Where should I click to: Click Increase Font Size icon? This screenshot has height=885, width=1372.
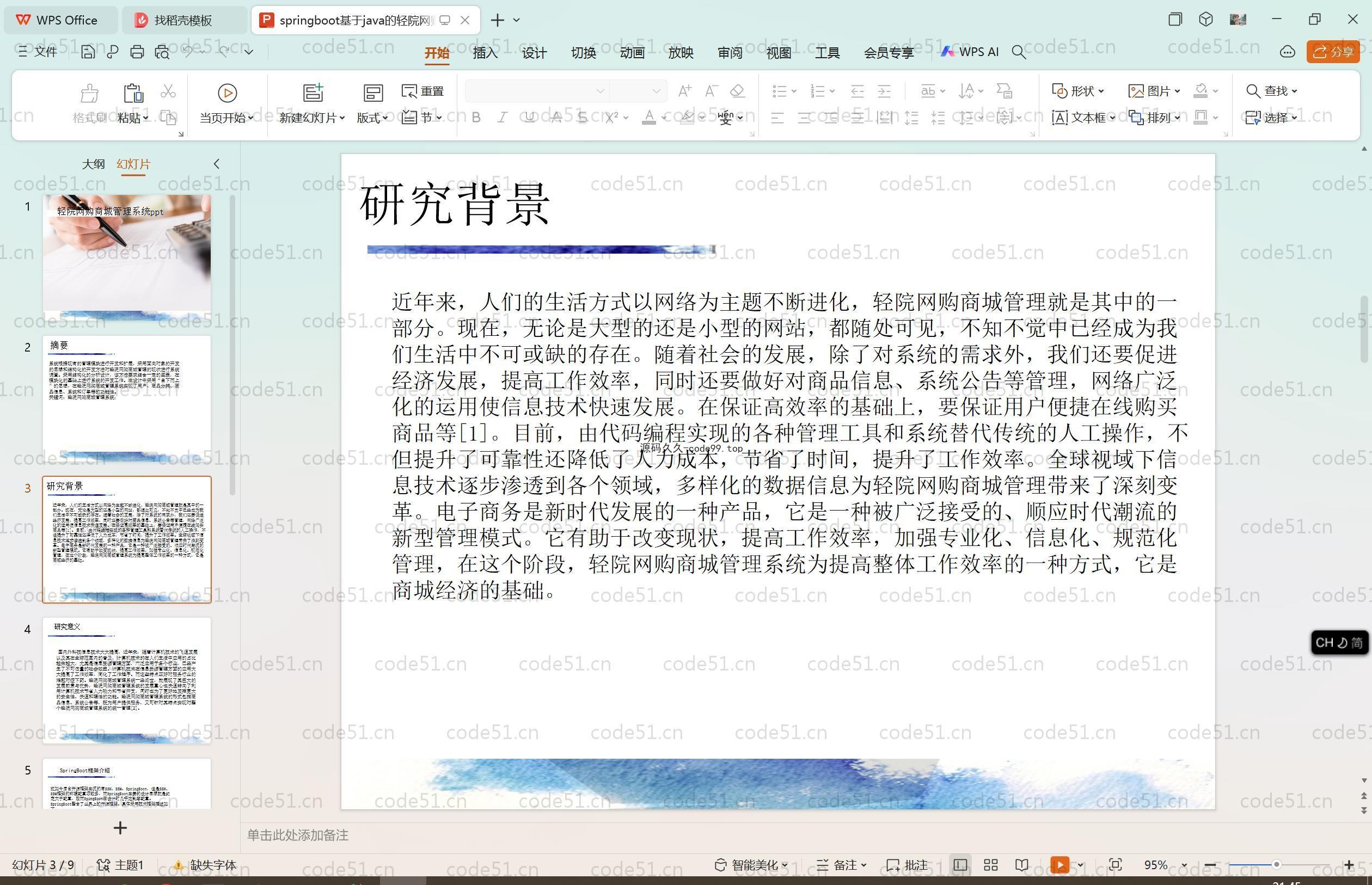684,91
